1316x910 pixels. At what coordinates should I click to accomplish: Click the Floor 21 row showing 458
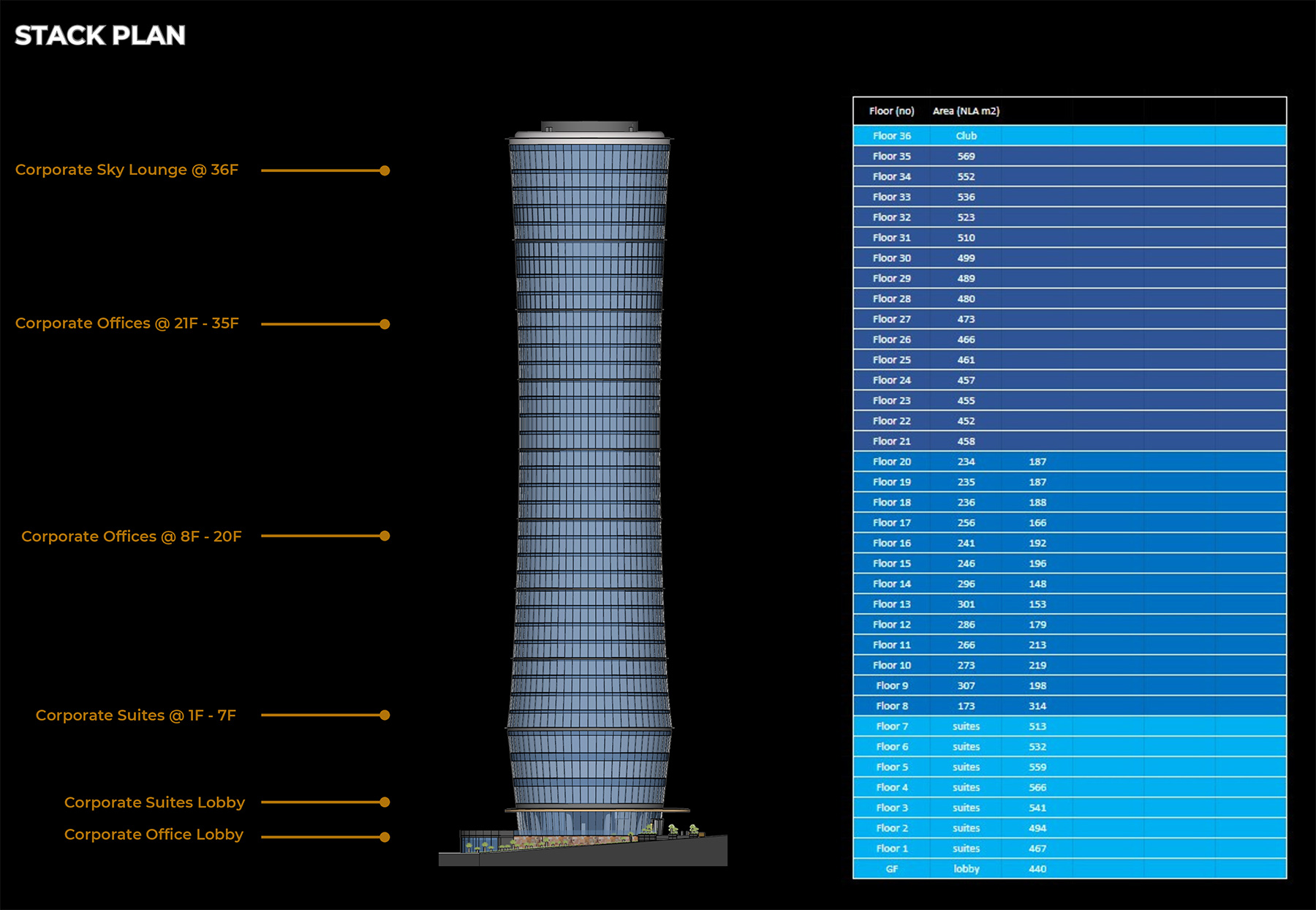[x=965, y=441]
